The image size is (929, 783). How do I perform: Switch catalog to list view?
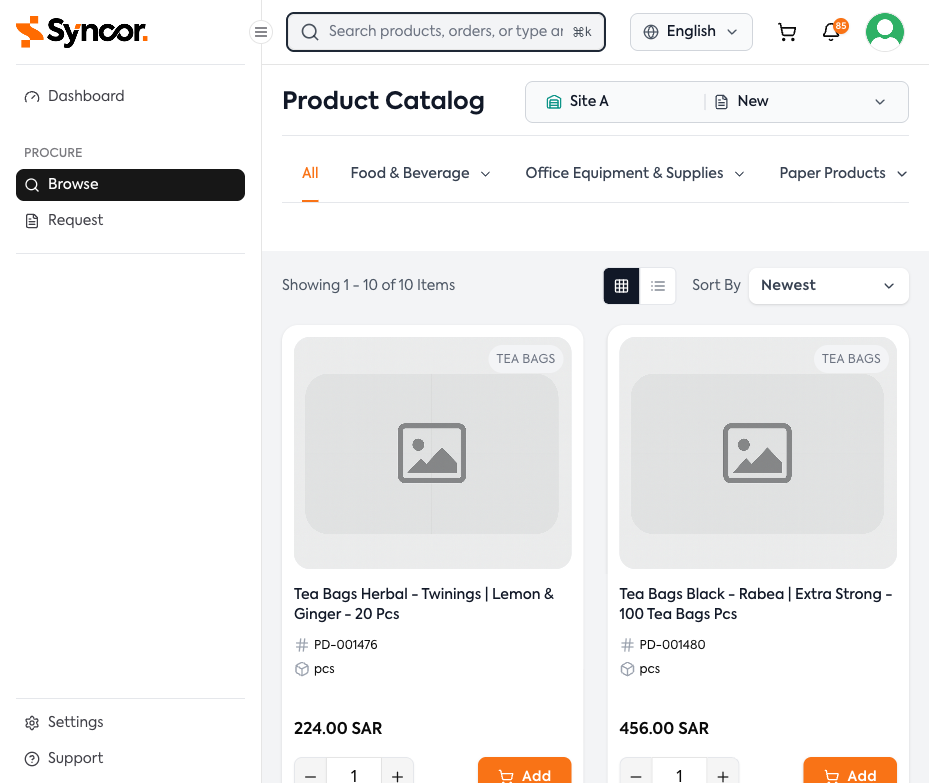(658, 285)
